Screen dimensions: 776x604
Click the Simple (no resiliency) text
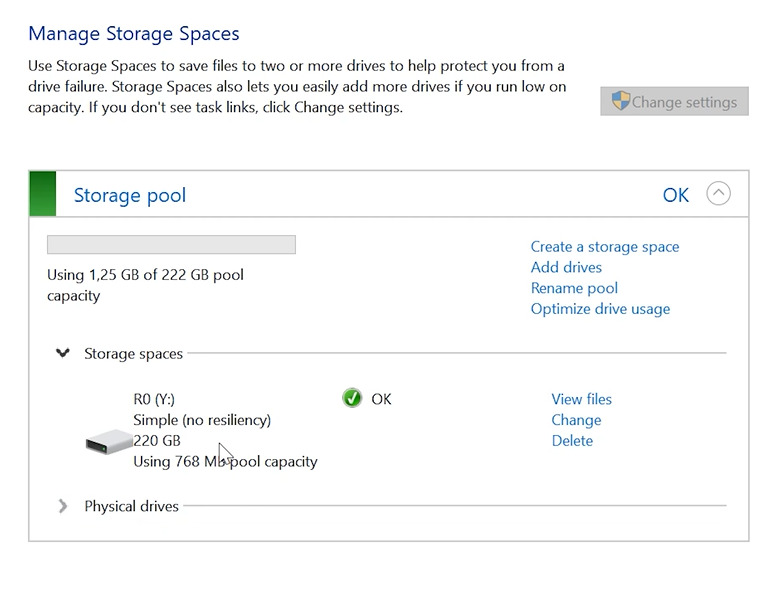click(202, 420)
